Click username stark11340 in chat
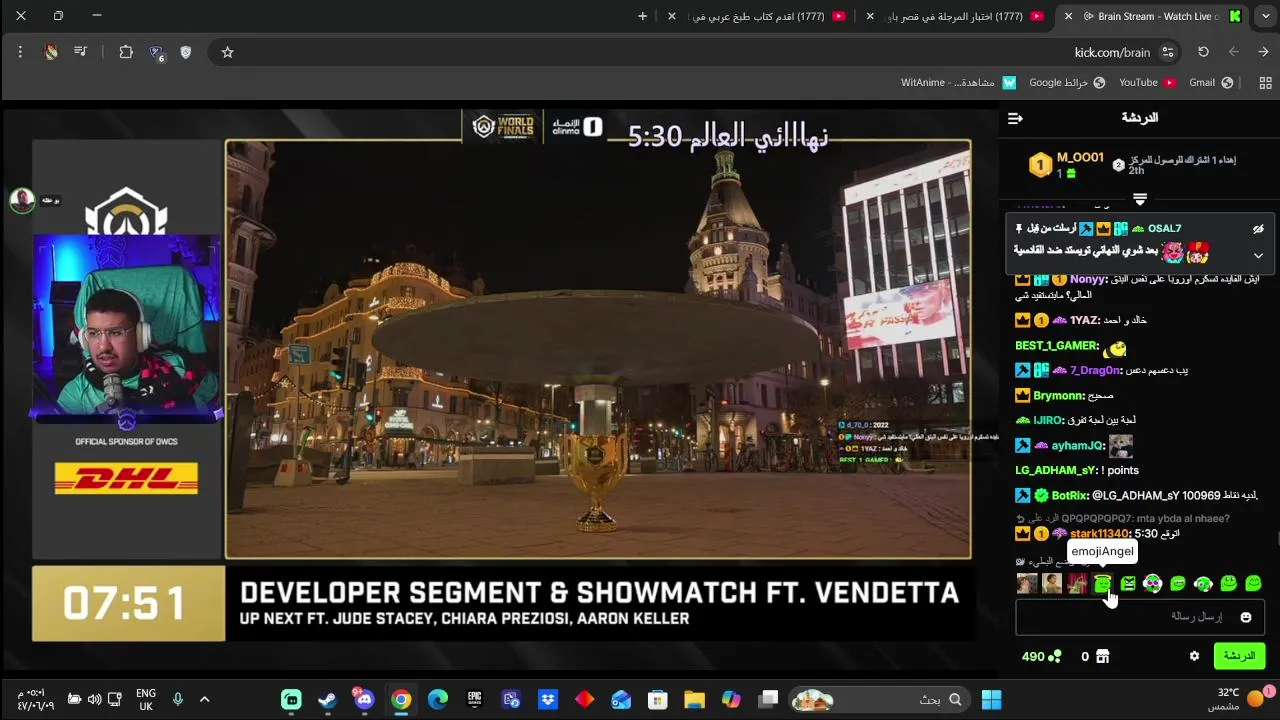Image resolution: width=1280 pixels, height=720 pixels. click(1100, 534)
